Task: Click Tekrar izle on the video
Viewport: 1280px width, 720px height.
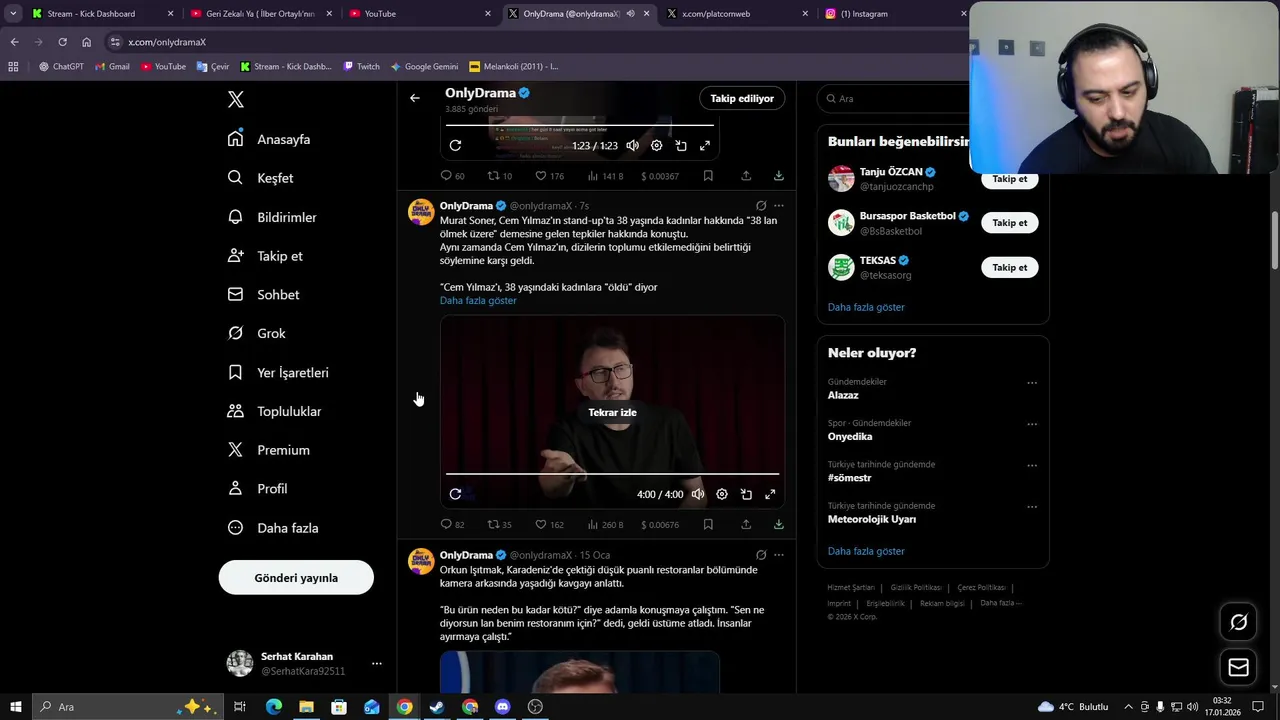Action: pyautogui.click(x=612, y=412)
